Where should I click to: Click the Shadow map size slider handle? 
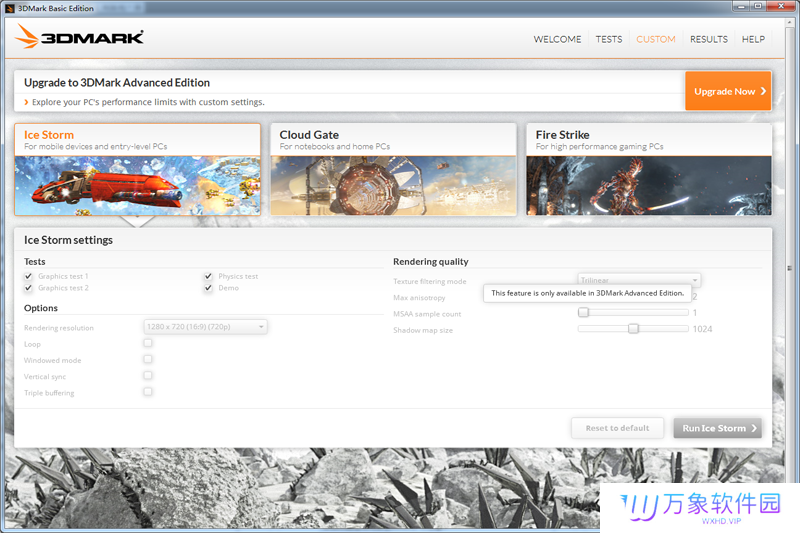coord(633,328)
